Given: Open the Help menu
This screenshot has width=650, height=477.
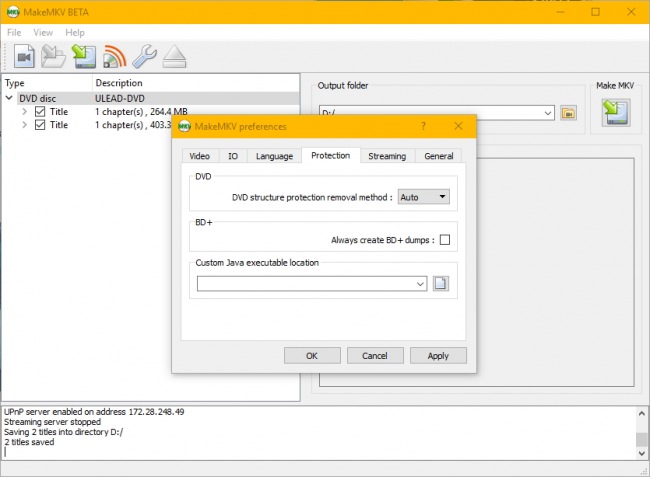Looking at the screenshot, I should [75, 32].
